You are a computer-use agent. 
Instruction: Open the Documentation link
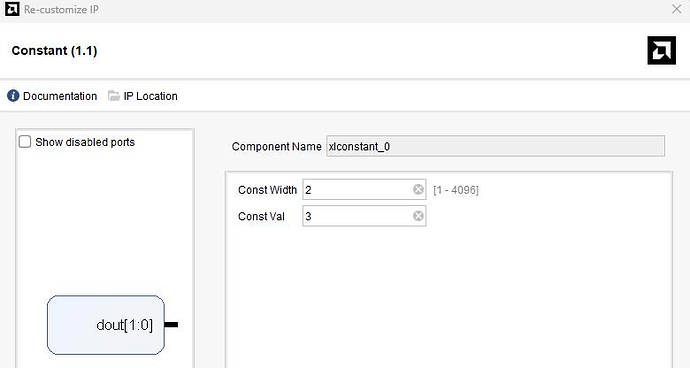point(60,96)
